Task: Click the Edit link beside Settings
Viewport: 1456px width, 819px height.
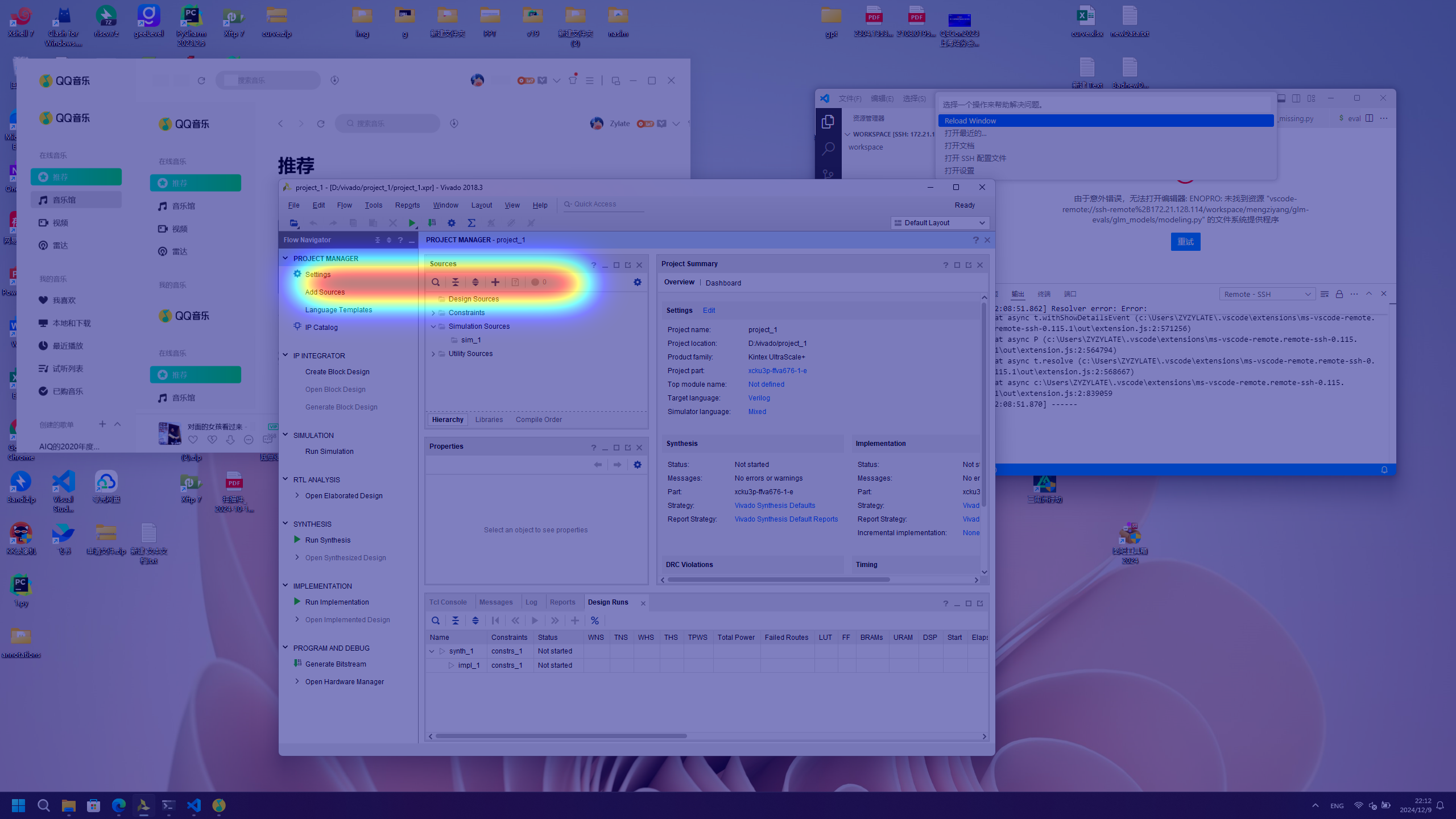Action: coord(709,311)
